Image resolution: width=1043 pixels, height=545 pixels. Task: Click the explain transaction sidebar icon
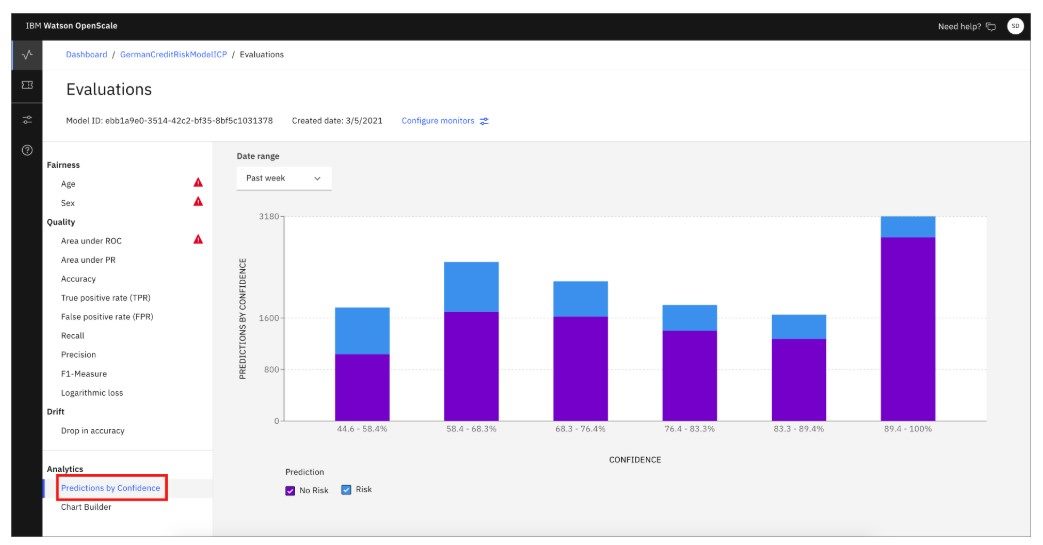pos(27,86)
